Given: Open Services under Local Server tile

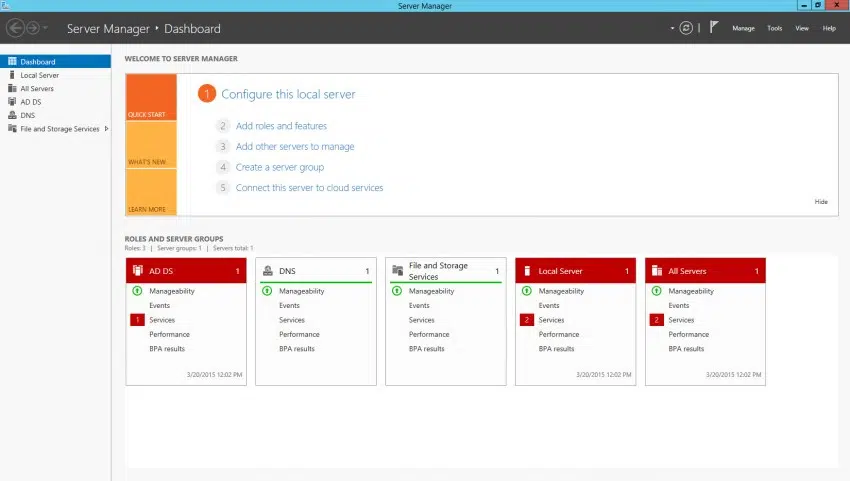Looking at the screenshot, I should point(551,320).
